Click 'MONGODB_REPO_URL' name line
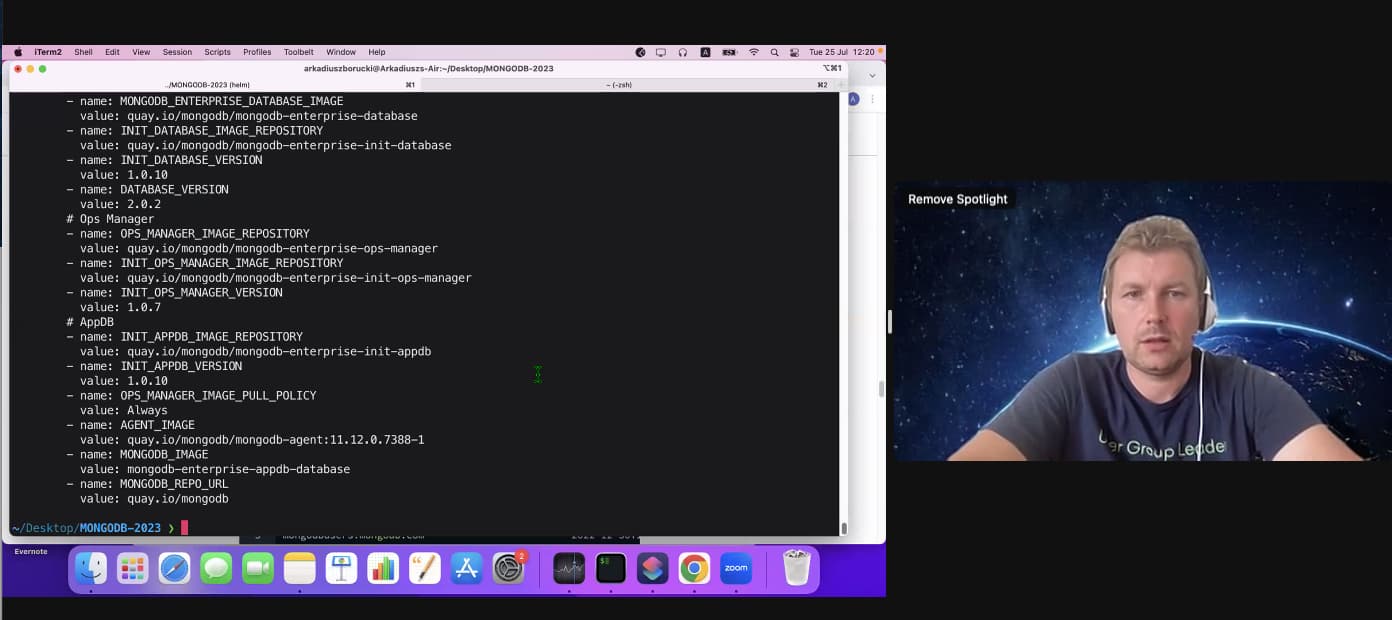Viewport: 1392px width, 620px height. [148, 484]
